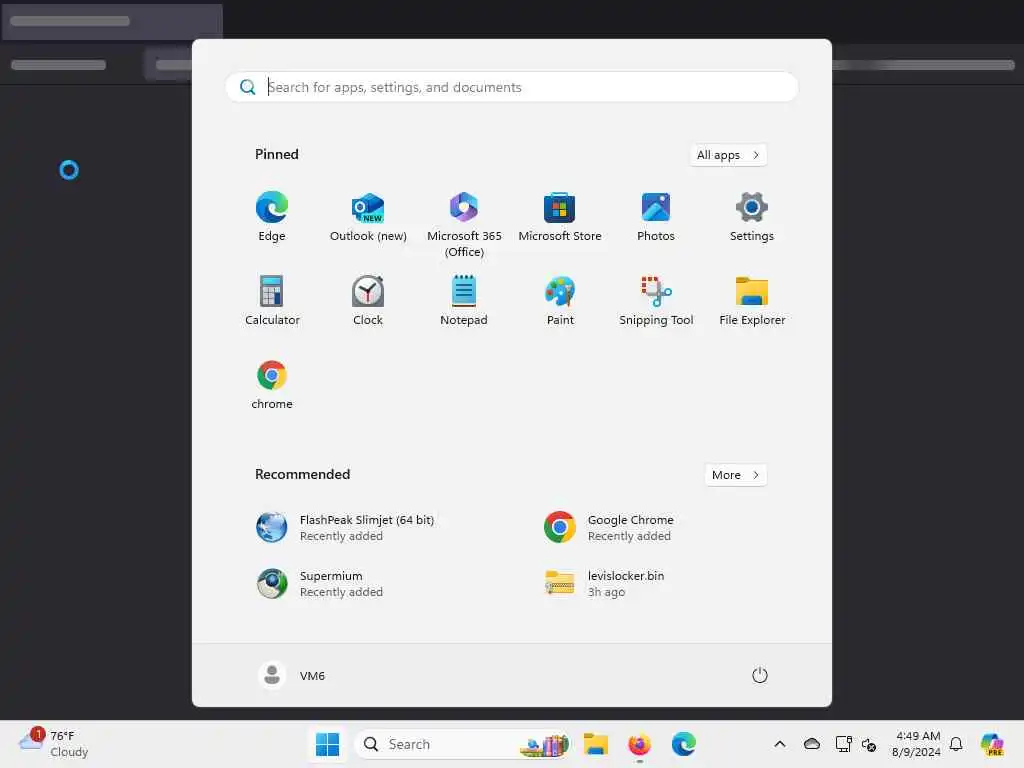Open the notifications bell icon

tap(955, 744)
